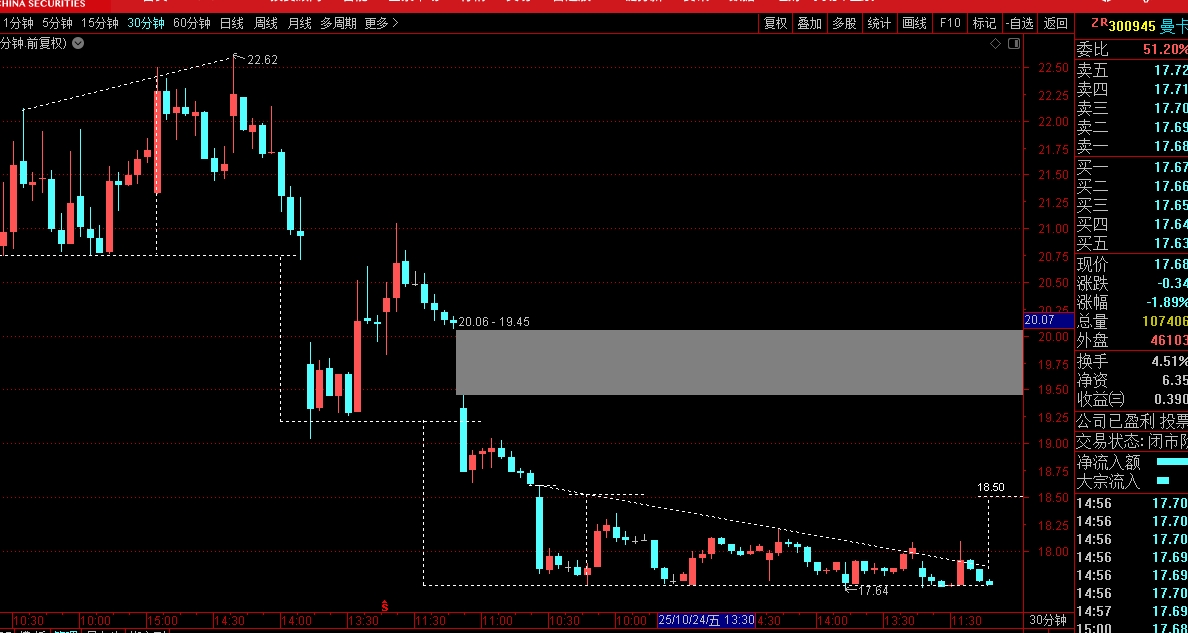Click the stock code 300945

click(x=1132, y=27)
